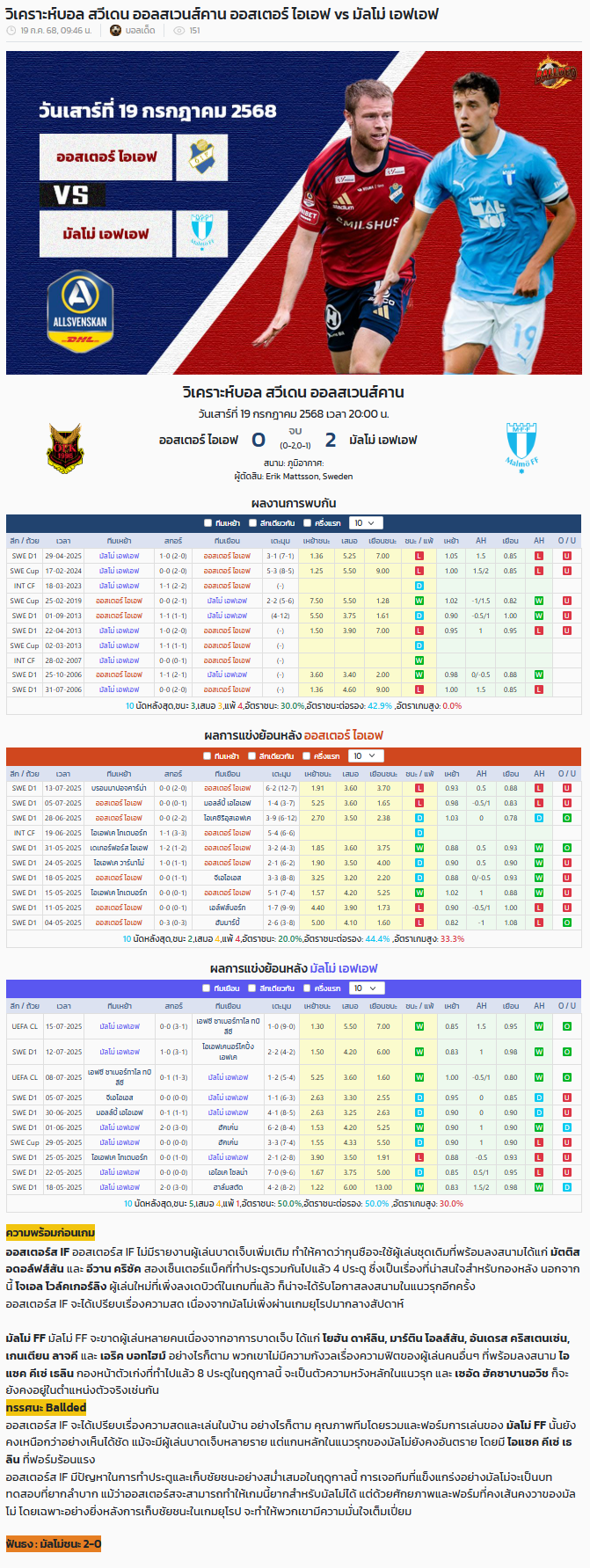Screen dimensions: 590x1568
Task: Click the 7.50 home odds on 25-02-2019 row
Action: pyautogui.click(x=317, y=601)
